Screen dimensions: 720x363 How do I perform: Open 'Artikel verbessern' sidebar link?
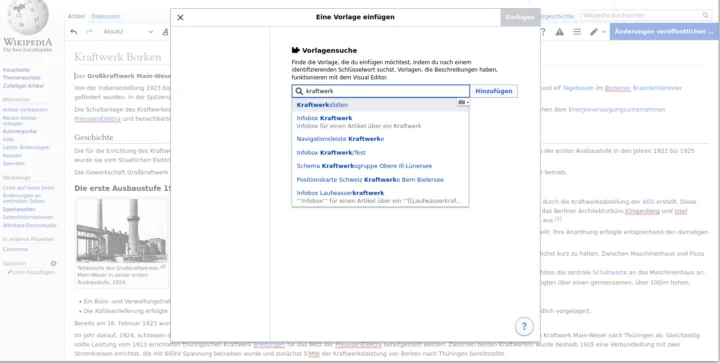click(x=25, y=110)
